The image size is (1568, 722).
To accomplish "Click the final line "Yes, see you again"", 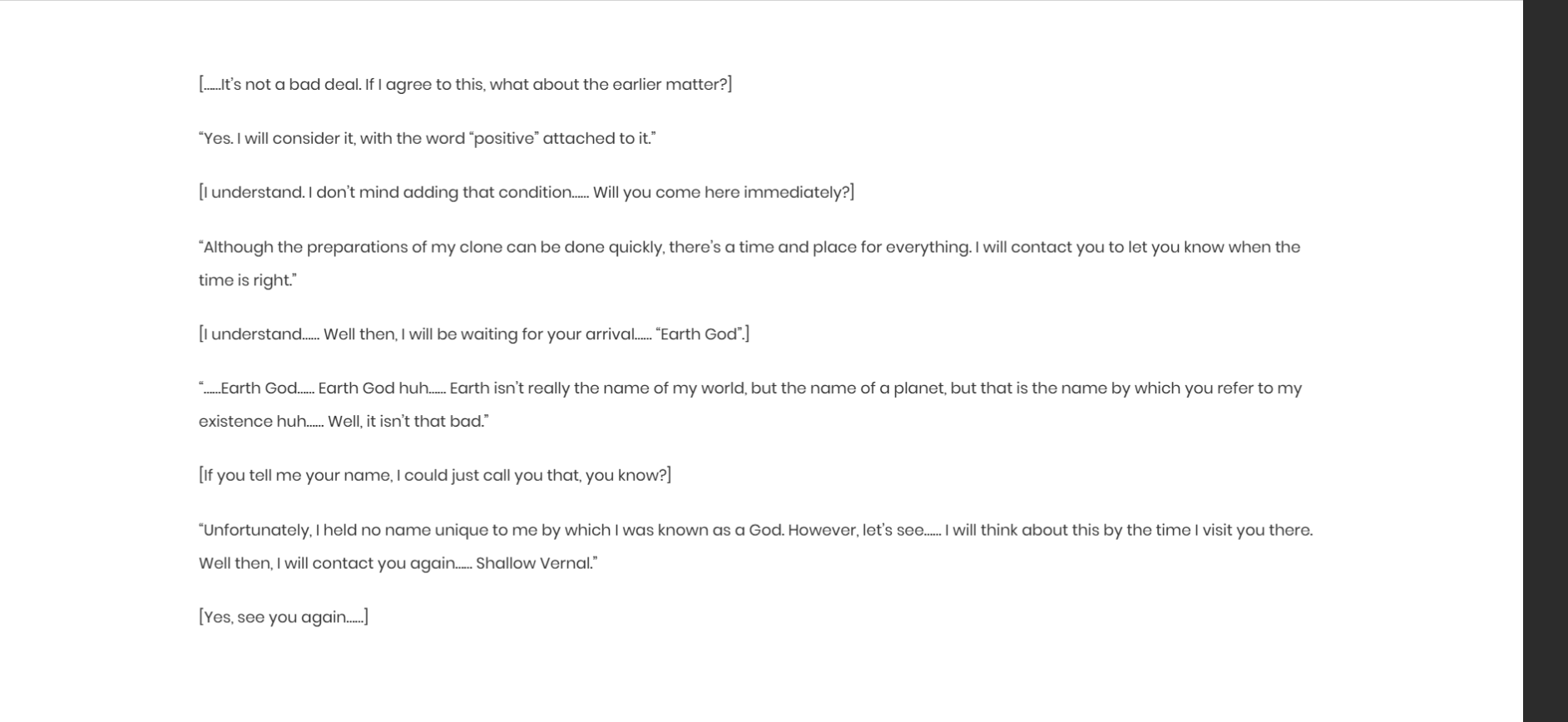I will coord(283,617).
